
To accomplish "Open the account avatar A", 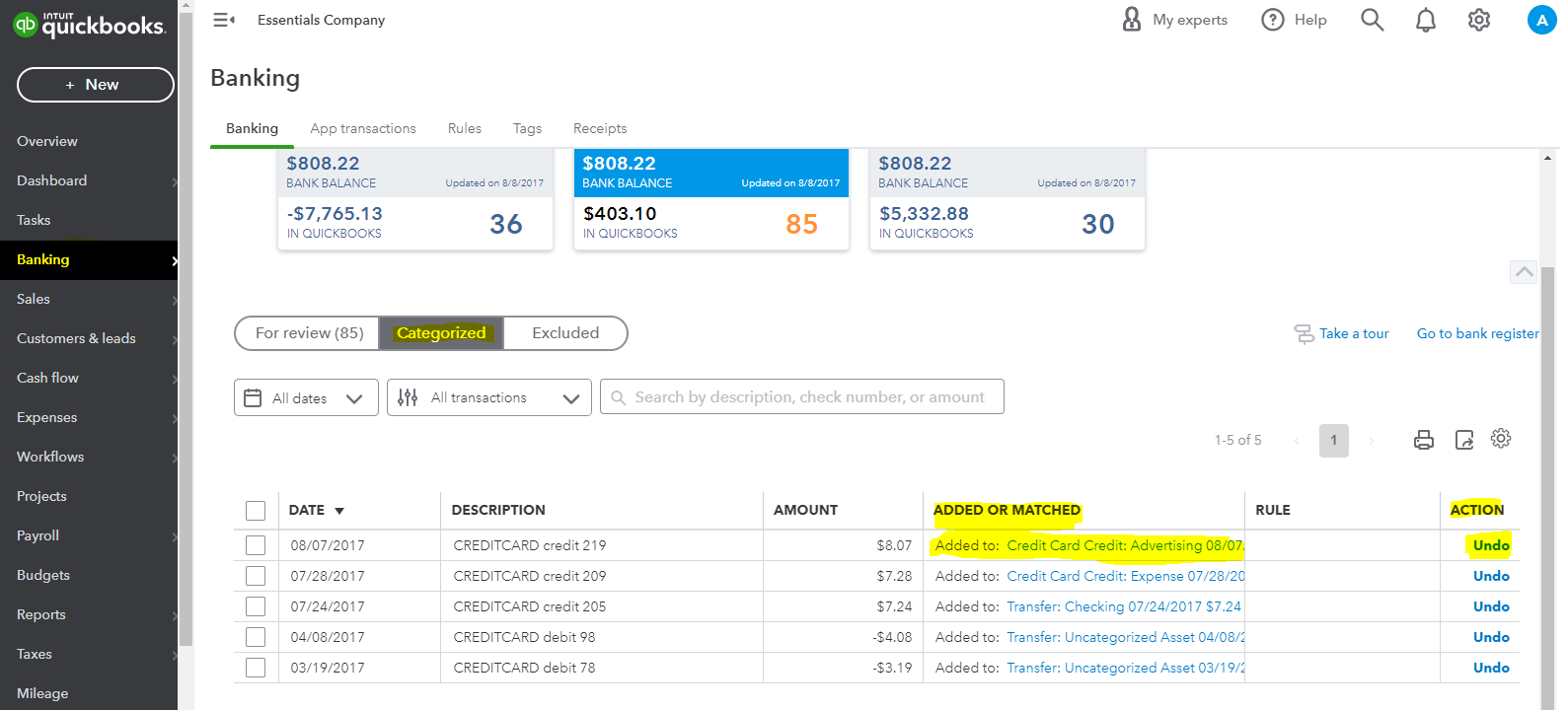I will click(x=1541, y=20).
